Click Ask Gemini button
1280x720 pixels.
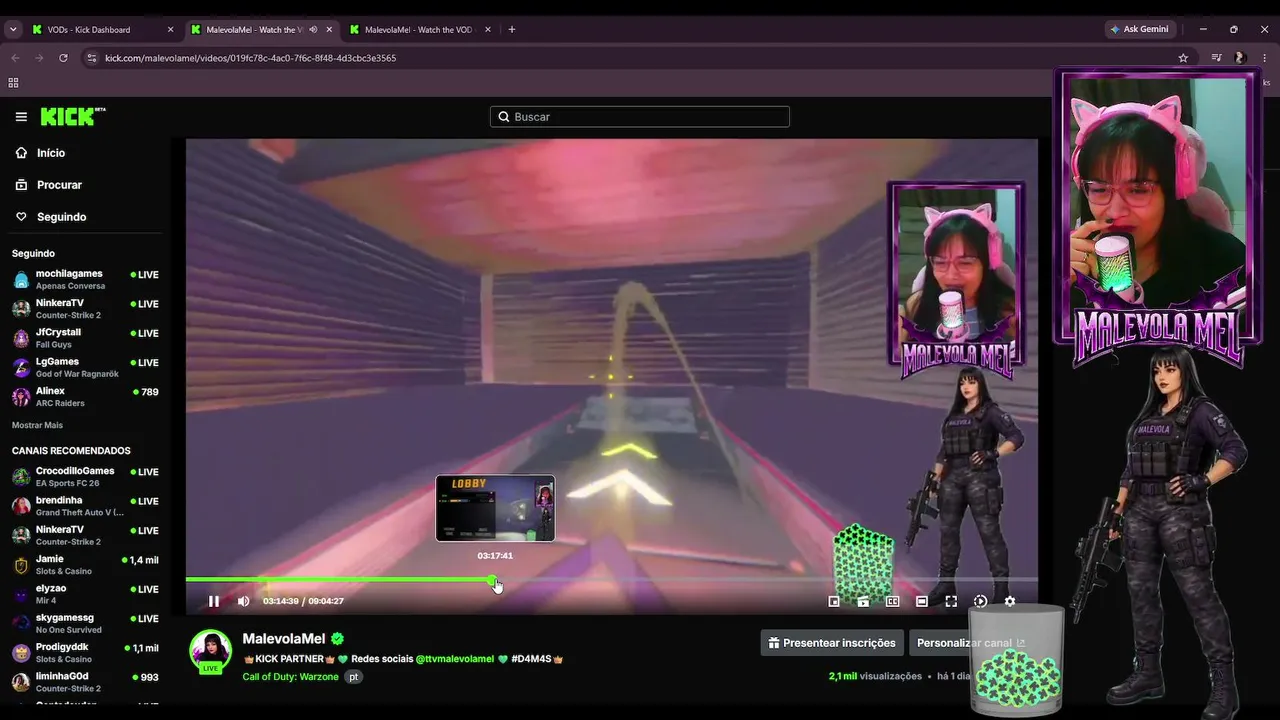point(1139,29)
